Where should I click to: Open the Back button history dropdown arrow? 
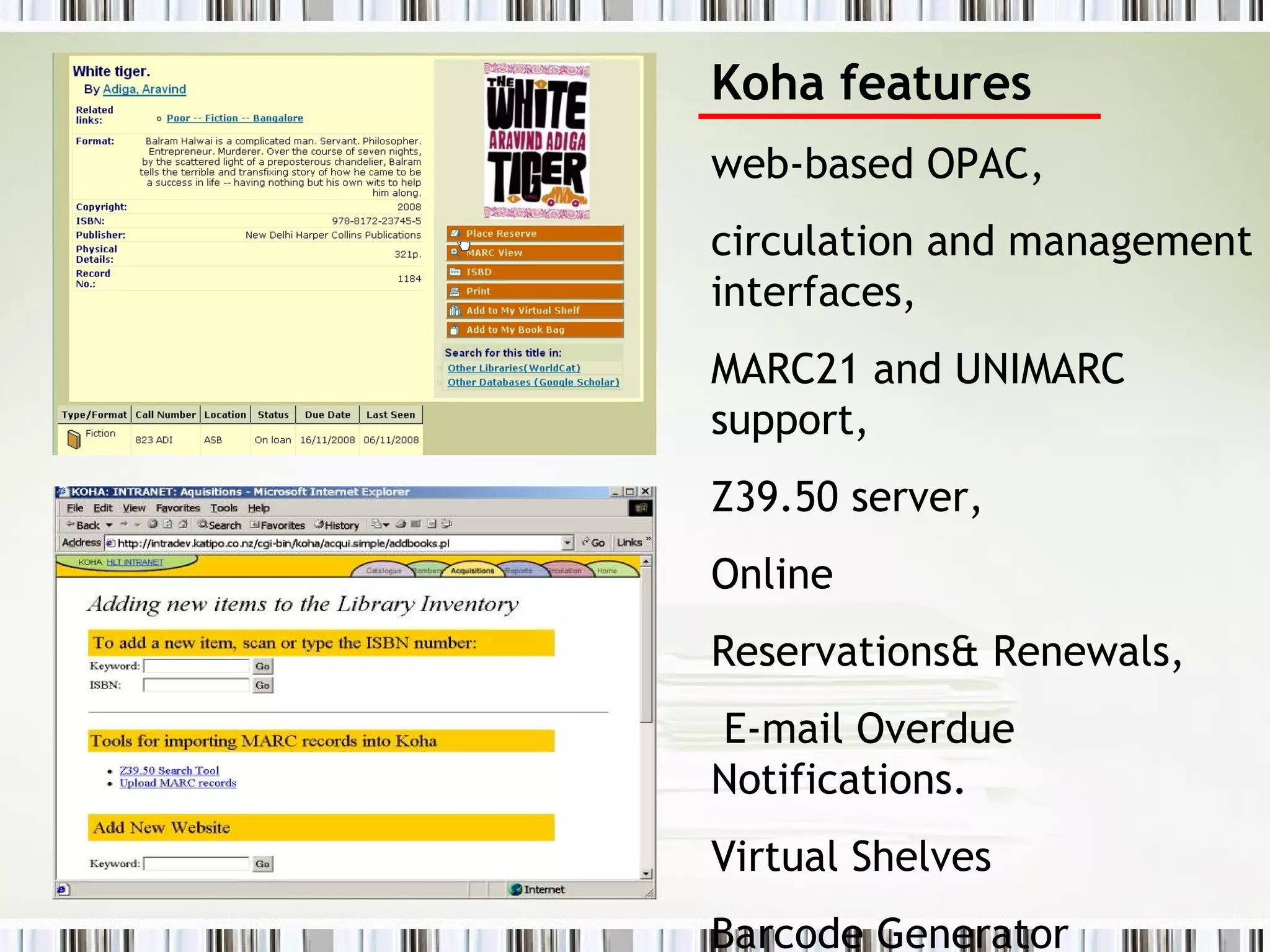(x=109, y=525)
